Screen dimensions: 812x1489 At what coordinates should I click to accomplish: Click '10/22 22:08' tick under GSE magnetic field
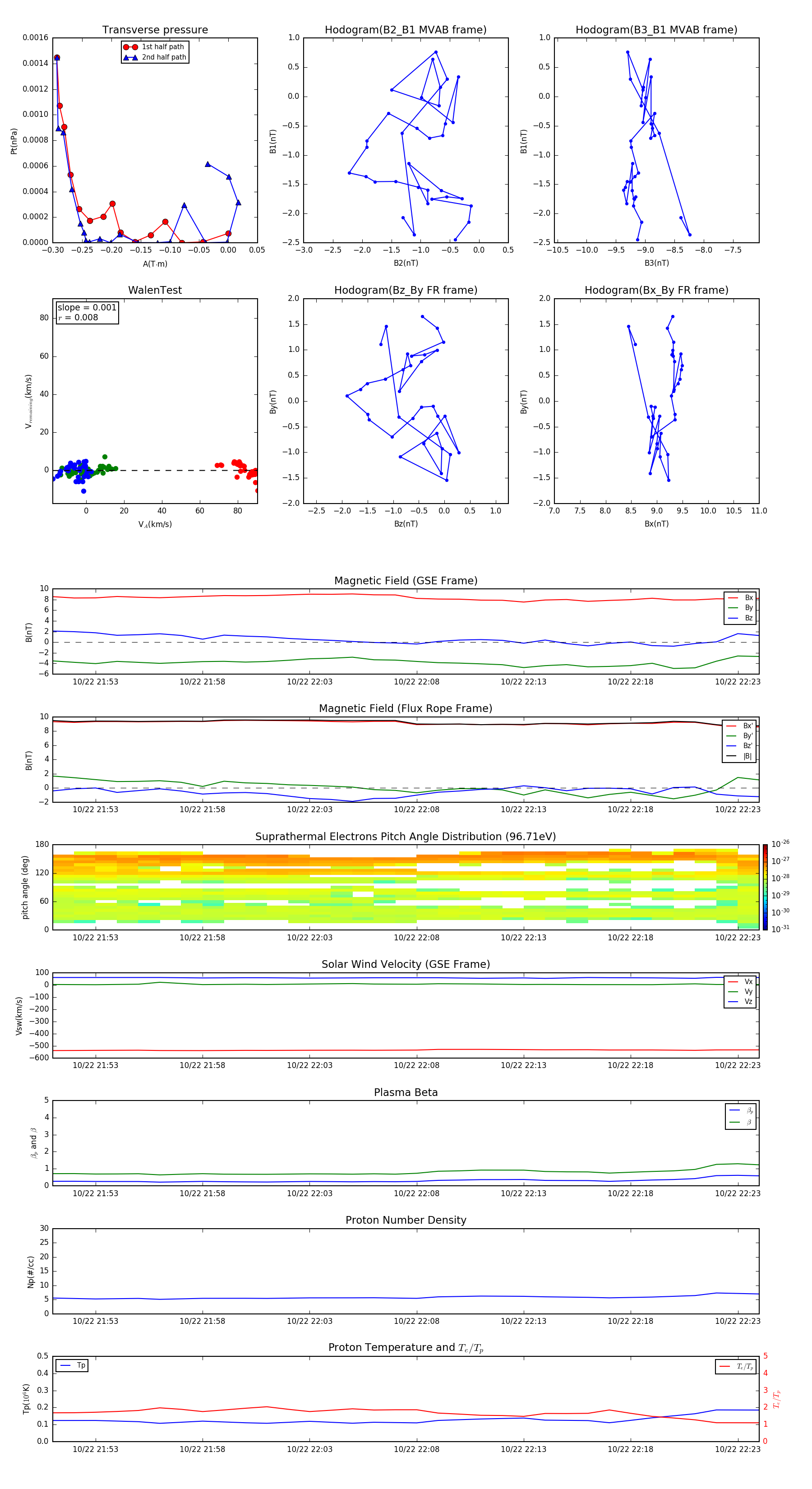tap(417, 682)
